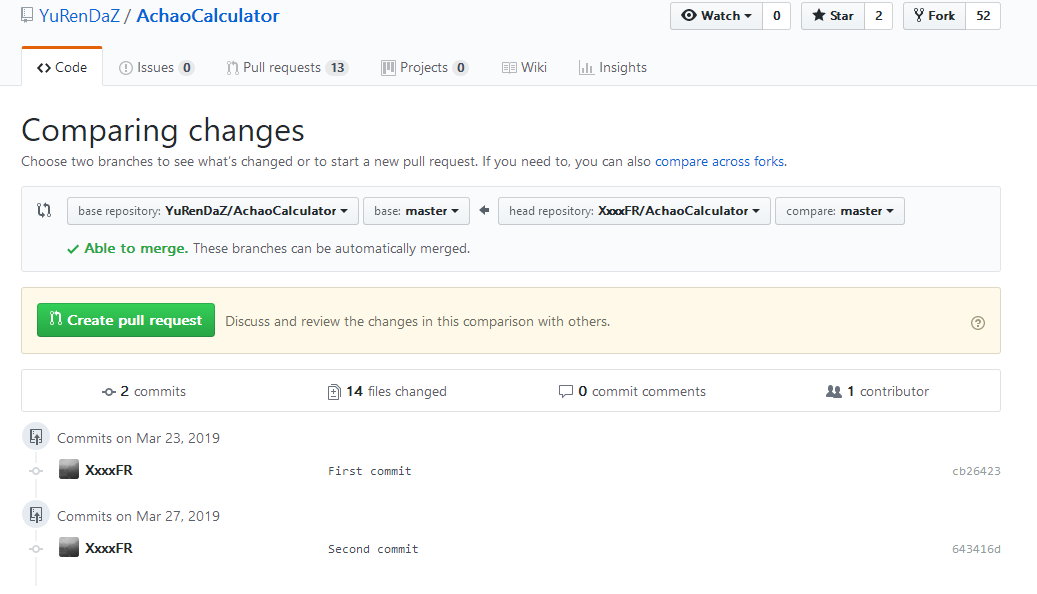Open XxxxFR author link on First commit row

point(108,470)
